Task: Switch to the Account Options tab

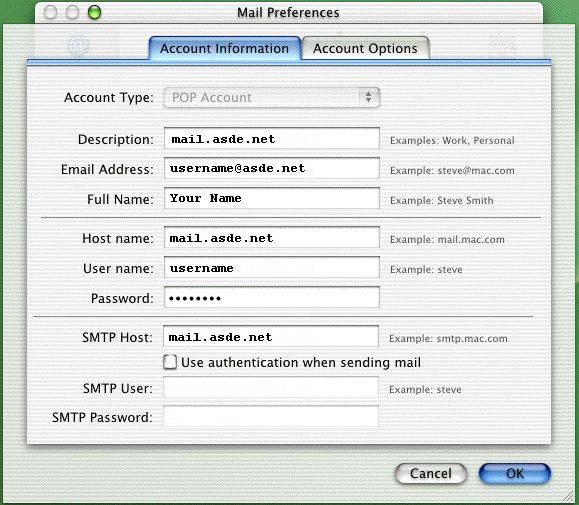Action: pos(366,48)
